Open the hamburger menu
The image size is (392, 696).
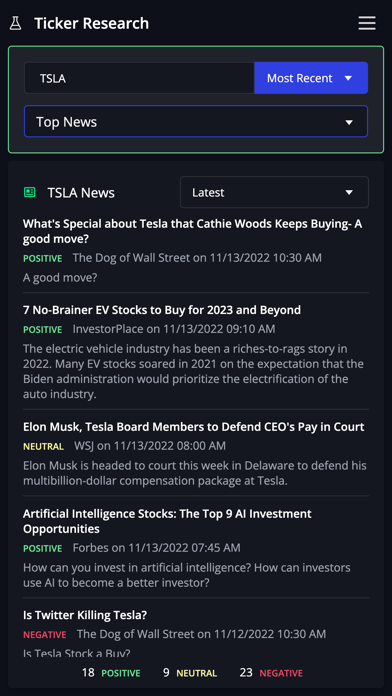pos(367,23)
